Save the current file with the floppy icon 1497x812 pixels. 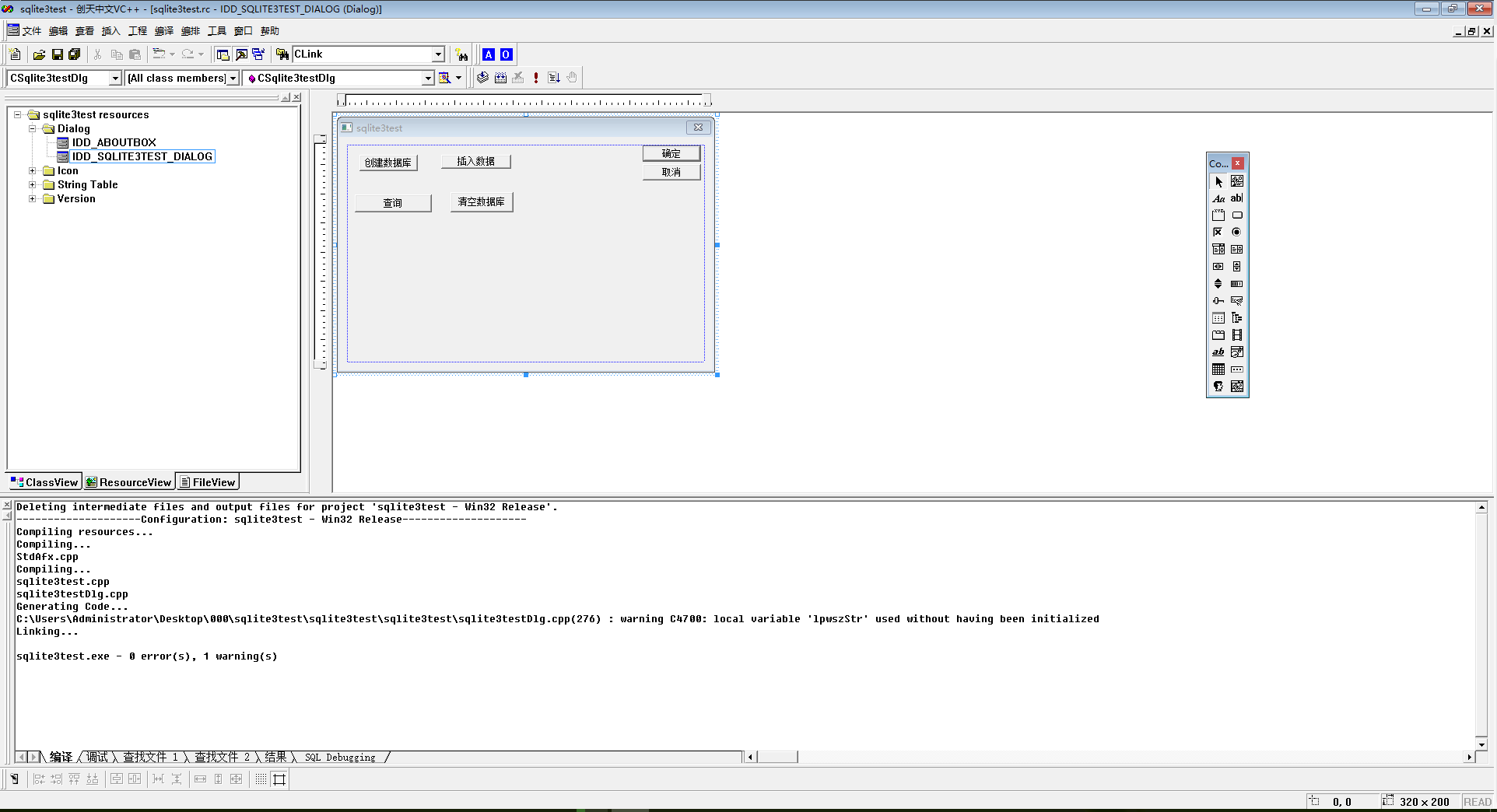57,54
